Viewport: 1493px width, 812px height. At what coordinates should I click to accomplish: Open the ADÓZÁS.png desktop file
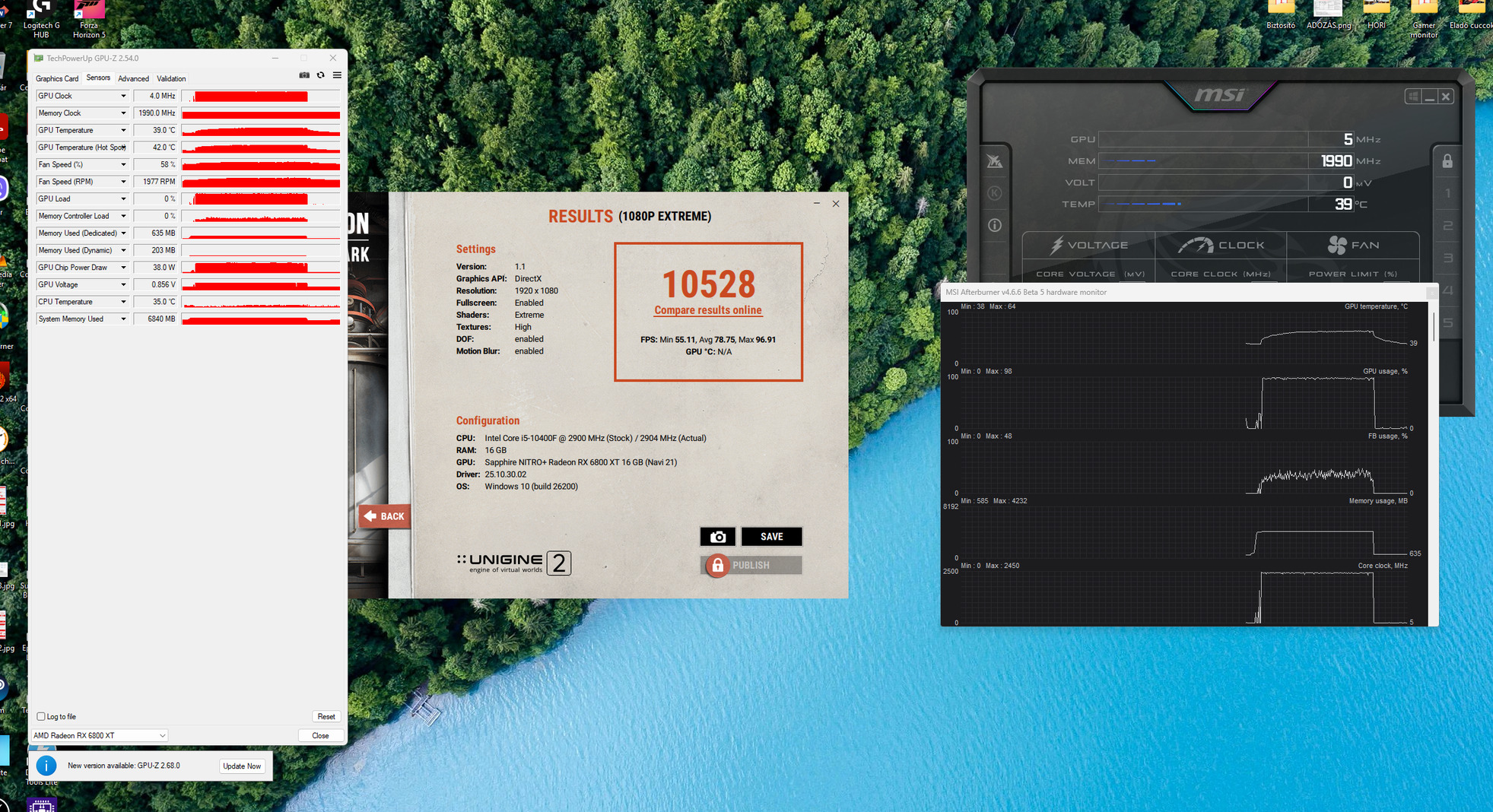coord(1329,15)
